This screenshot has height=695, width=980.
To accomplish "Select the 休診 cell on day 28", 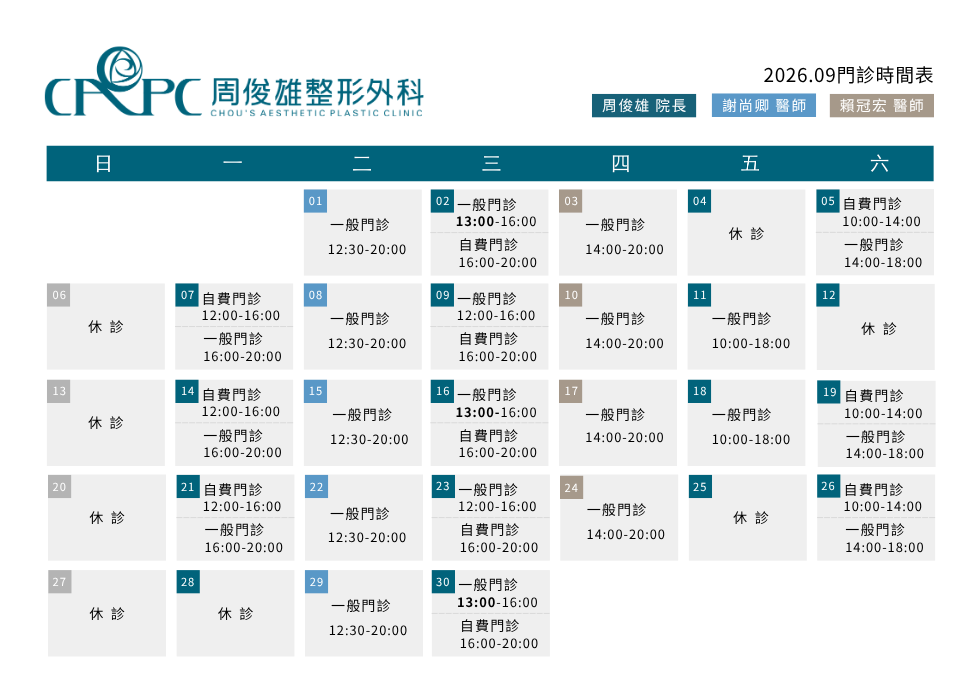I will pos(236,613).
